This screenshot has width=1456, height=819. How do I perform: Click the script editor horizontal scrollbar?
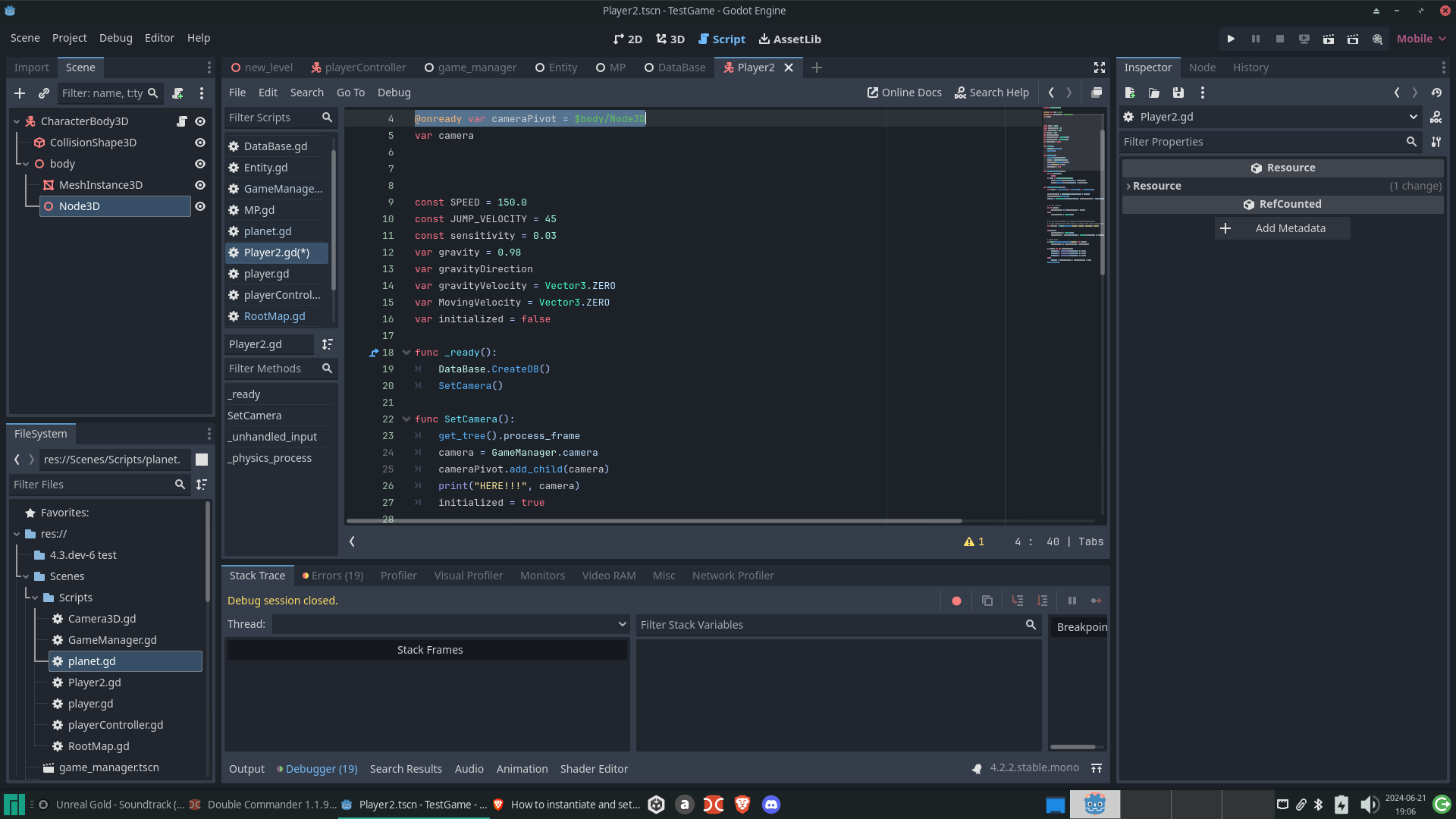[x=654, y=521]
